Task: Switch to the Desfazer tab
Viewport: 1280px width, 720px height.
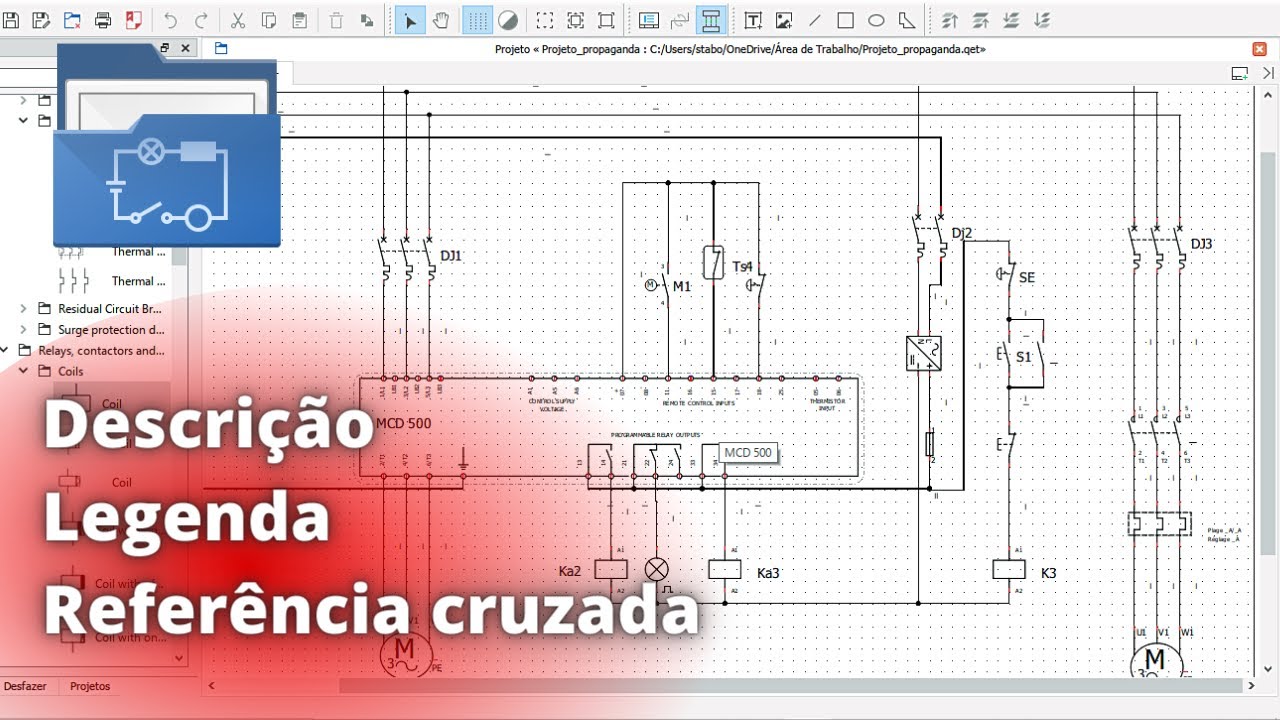Action: pyautogui.click(x=23, y=686)
